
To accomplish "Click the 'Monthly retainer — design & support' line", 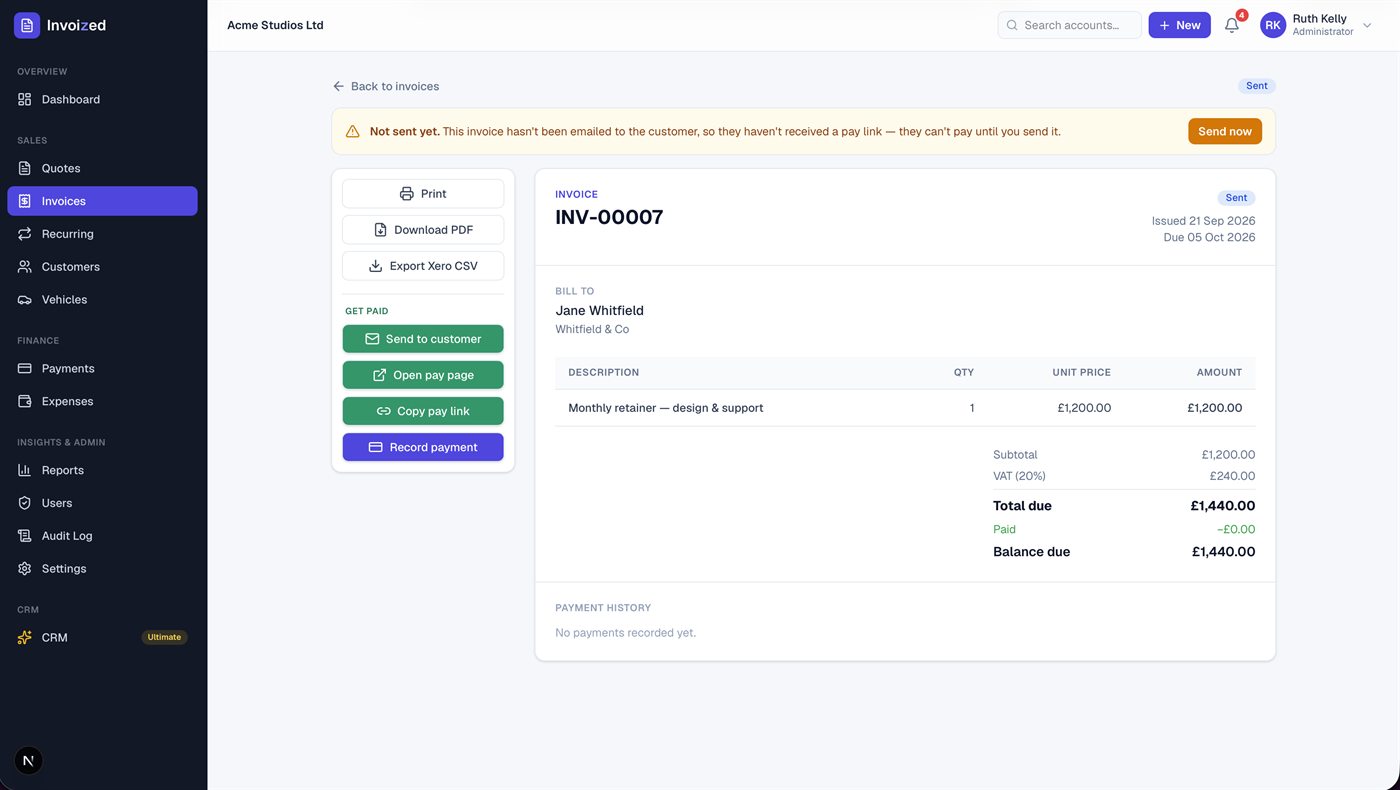I will tap(666, 408).
